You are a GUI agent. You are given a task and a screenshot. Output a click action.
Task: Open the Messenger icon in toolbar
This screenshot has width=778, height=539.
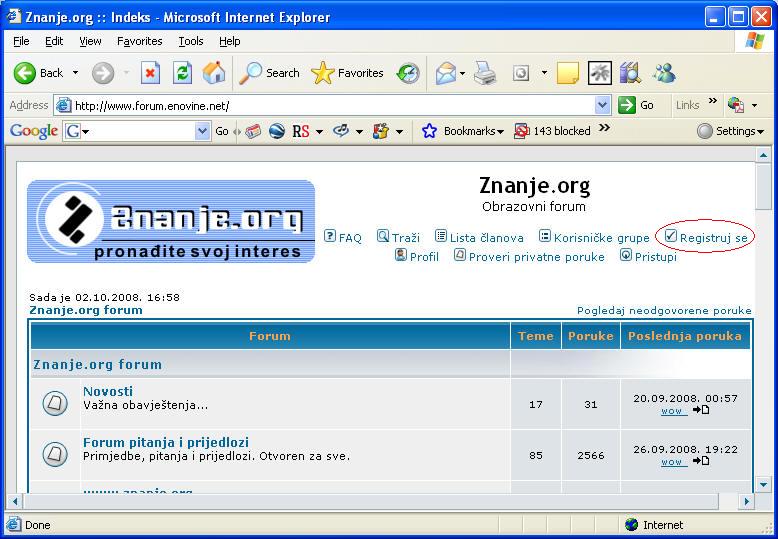click(x=663, y=73)
